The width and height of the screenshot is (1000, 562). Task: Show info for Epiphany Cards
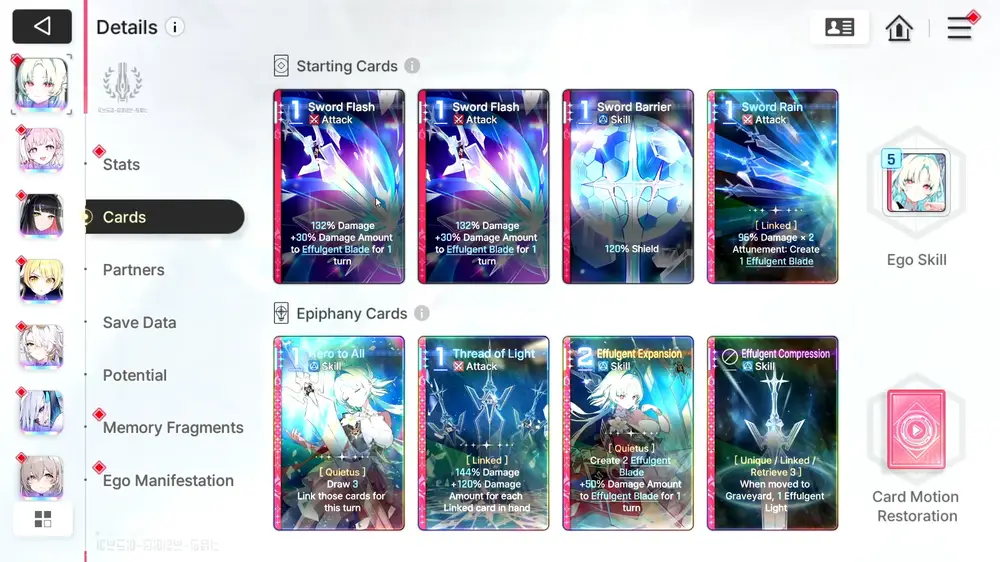click(x=422, y=313)
